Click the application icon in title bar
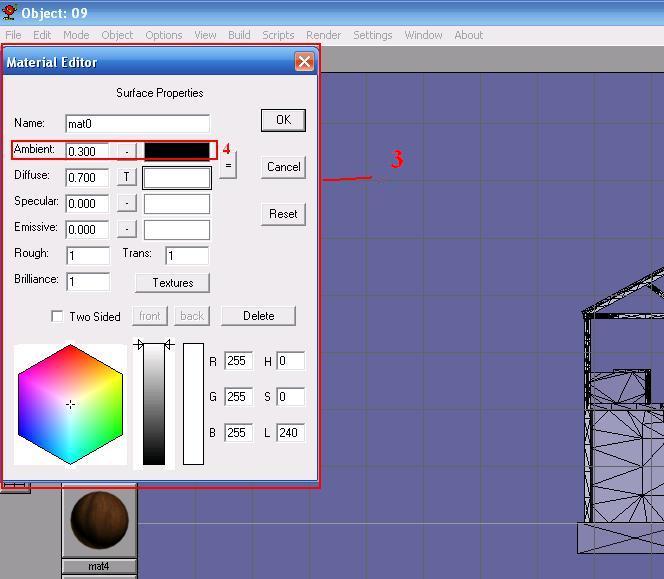664x579 pixels. [x=9, y=12]
